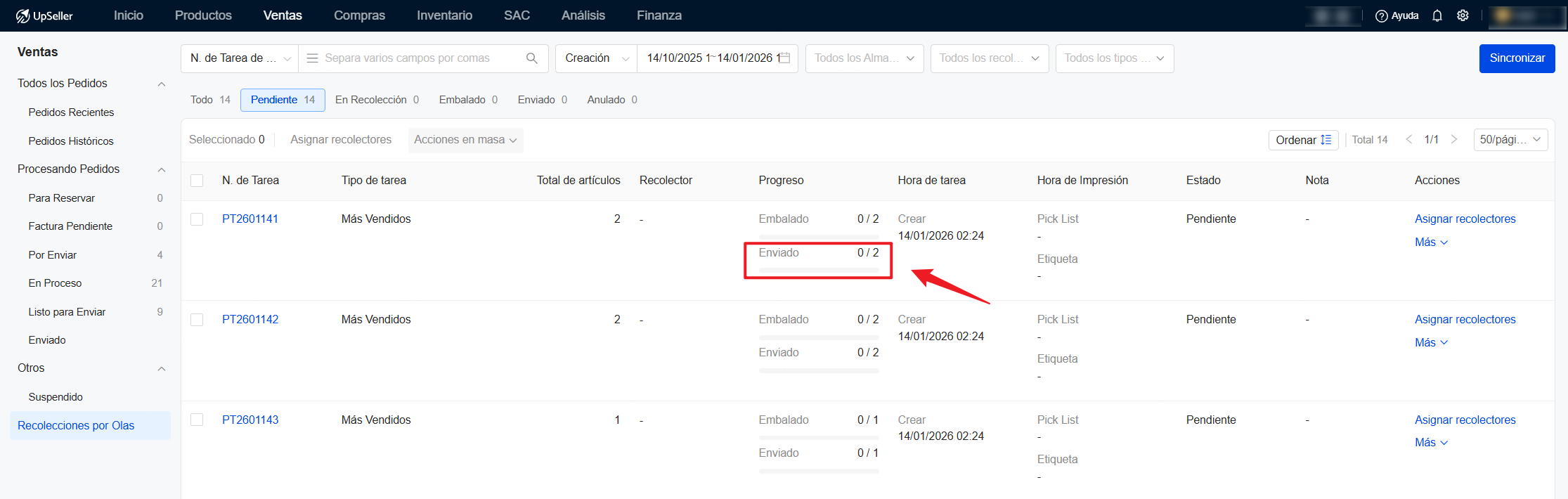The height and width of the screenshot is (499, 1568).
Task: Open task link PT2601143
Action: tap(250, 420)
